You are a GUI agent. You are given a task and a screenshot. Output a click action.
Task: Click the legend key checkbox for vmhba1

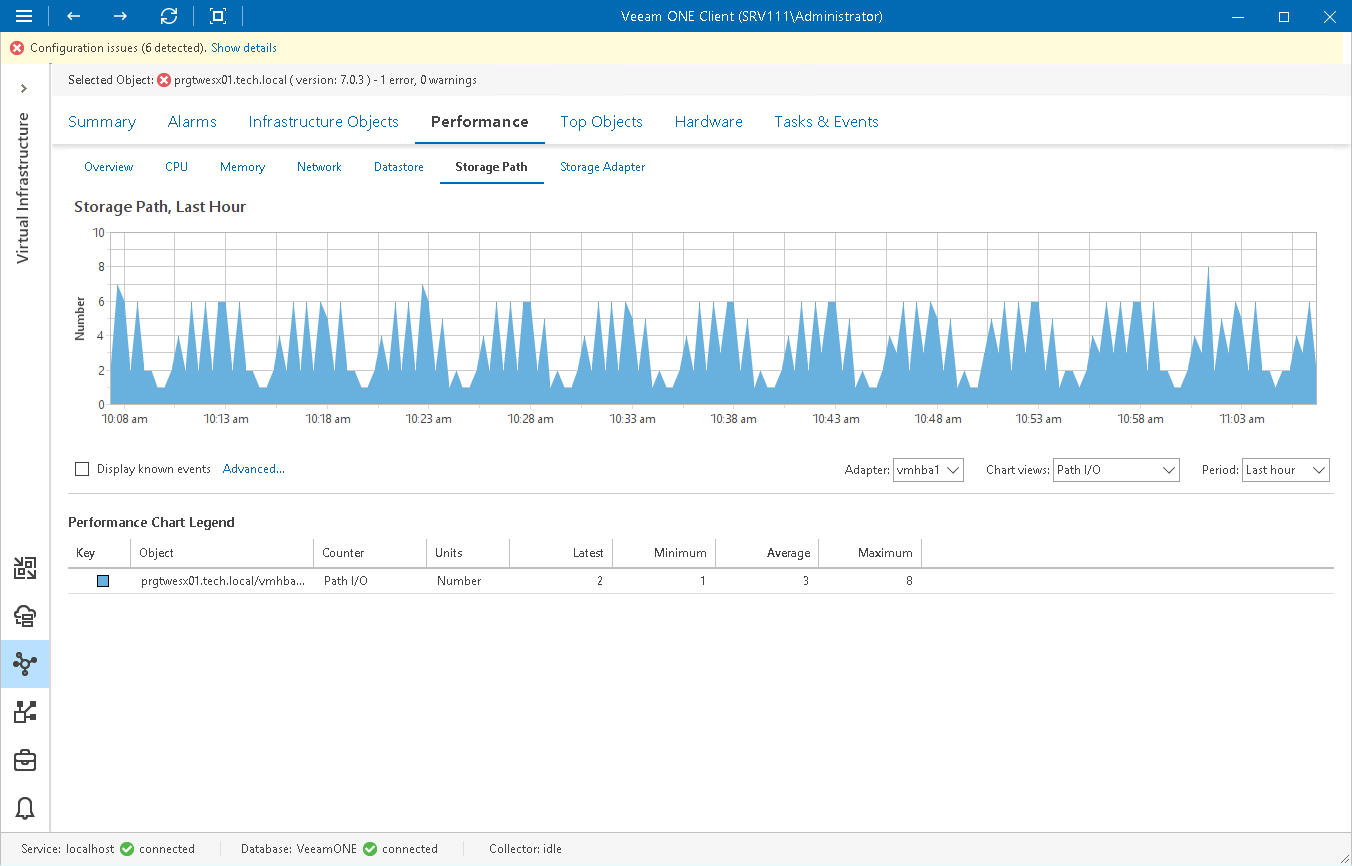tap(103, 580)
